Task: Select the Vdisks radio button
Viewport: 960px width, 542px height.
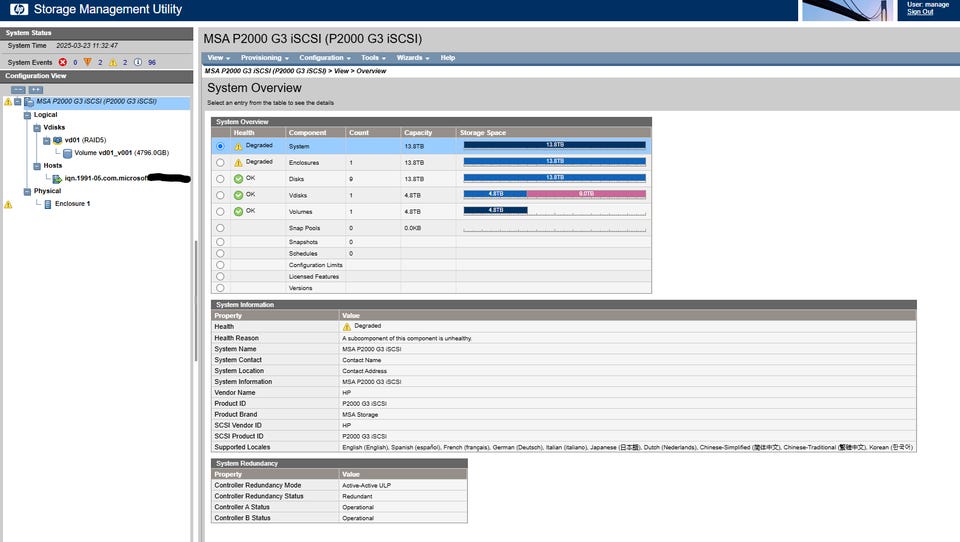Action: coord(220,195)
